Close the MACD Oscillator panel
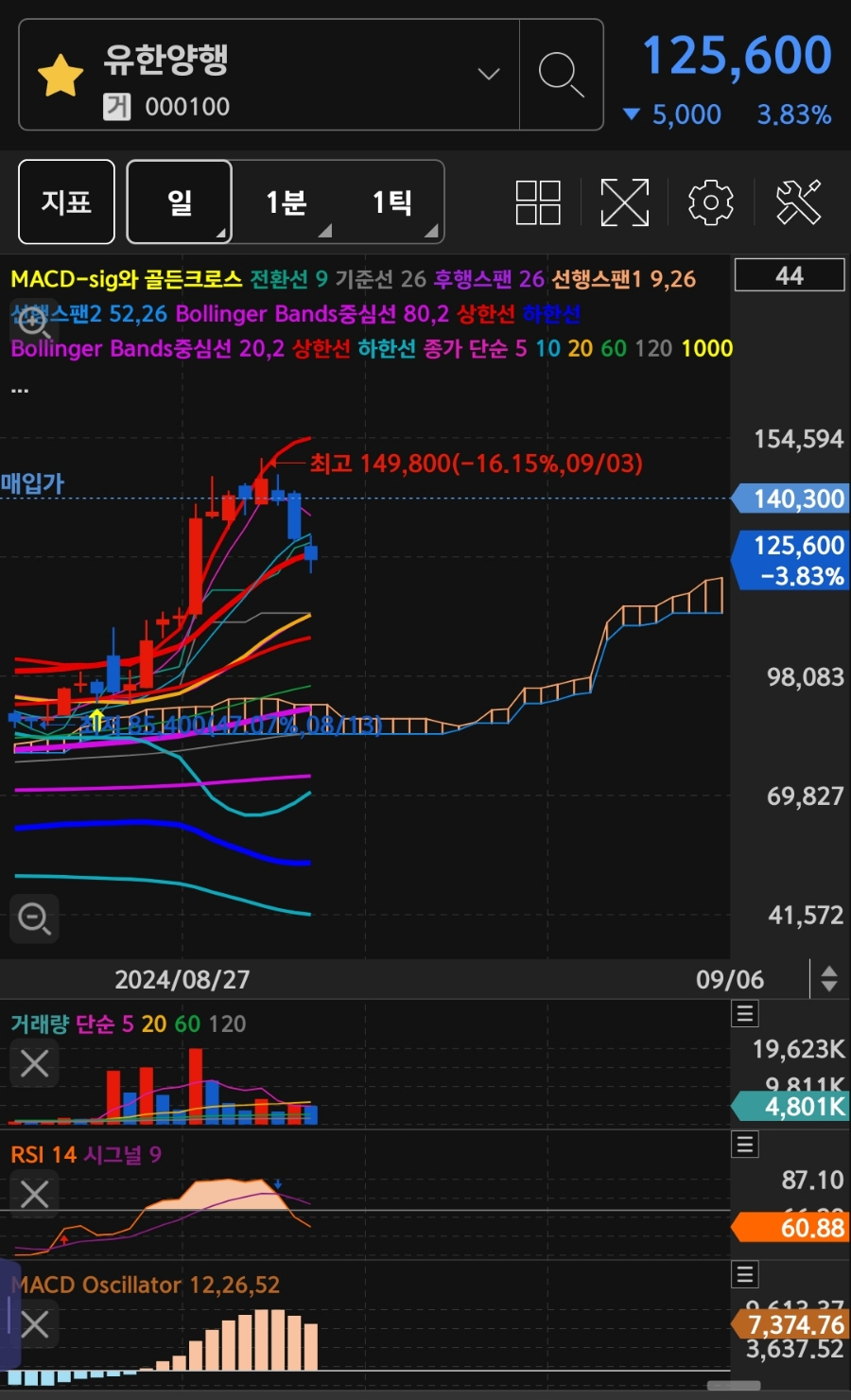 coord(34,1324)
